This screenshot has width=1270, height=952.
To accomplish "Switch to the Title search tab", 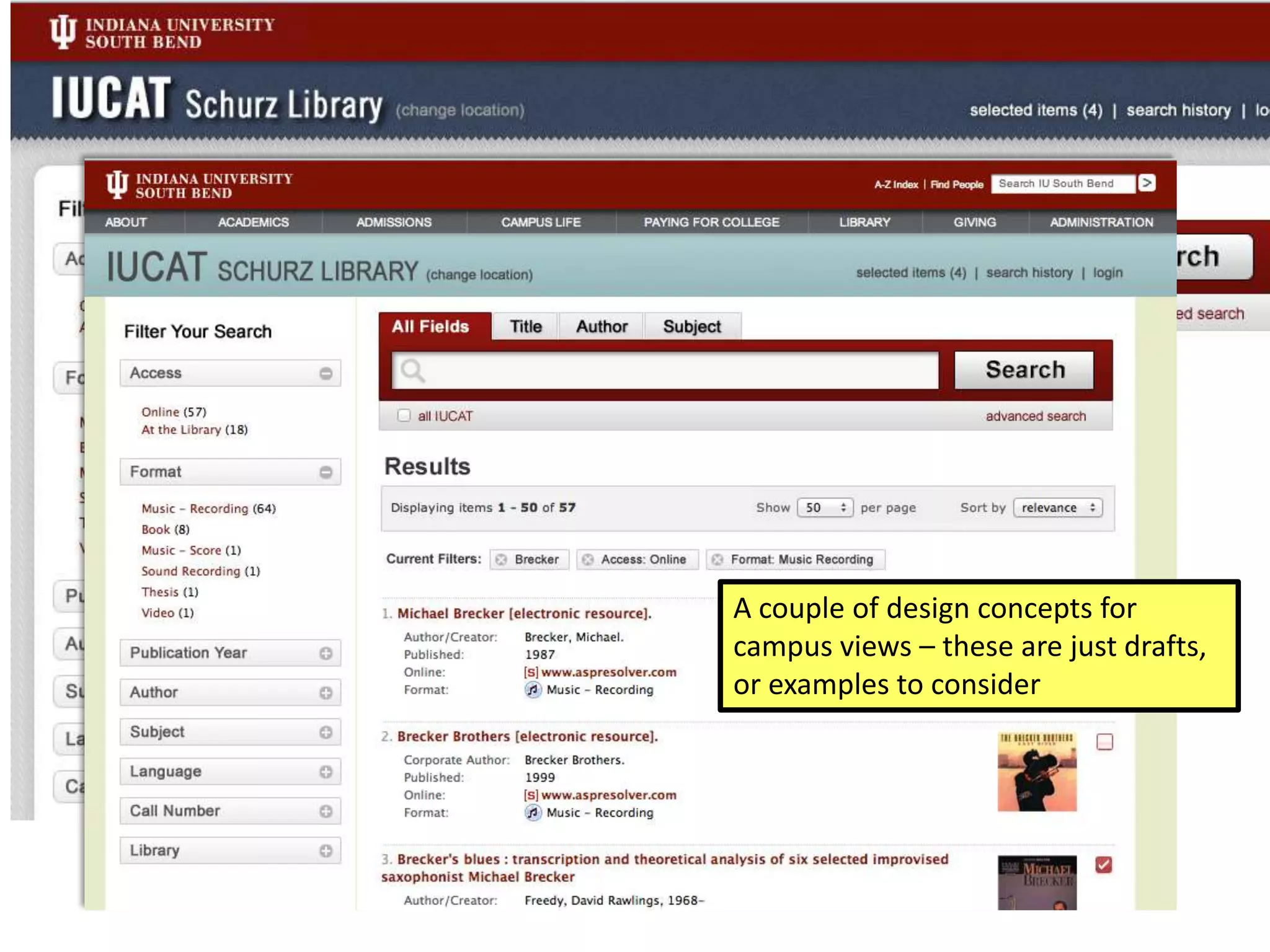I will 526,327.
